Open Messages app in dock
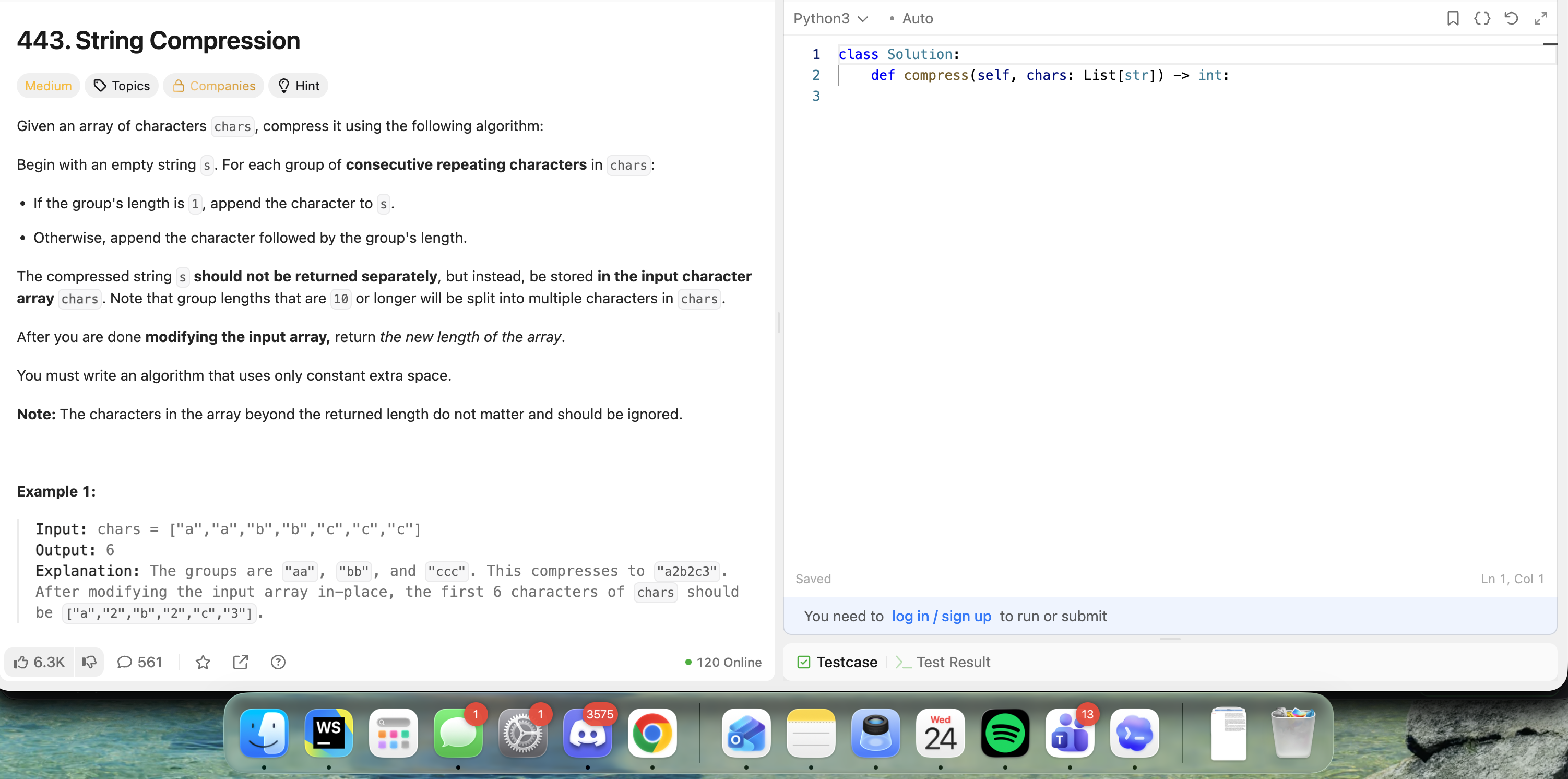Screen dimensions: 1568x779 (x=458, y=733)
